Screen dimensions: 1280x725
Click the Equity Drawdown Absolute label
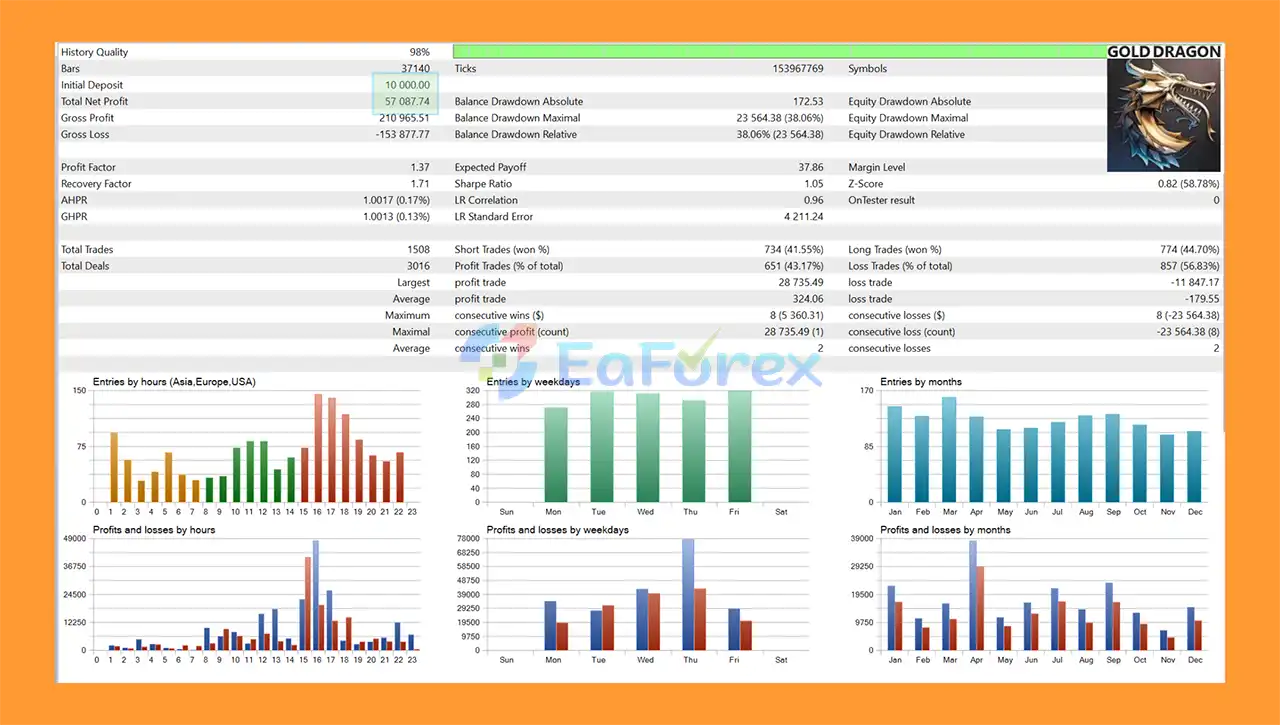point(909,101)
